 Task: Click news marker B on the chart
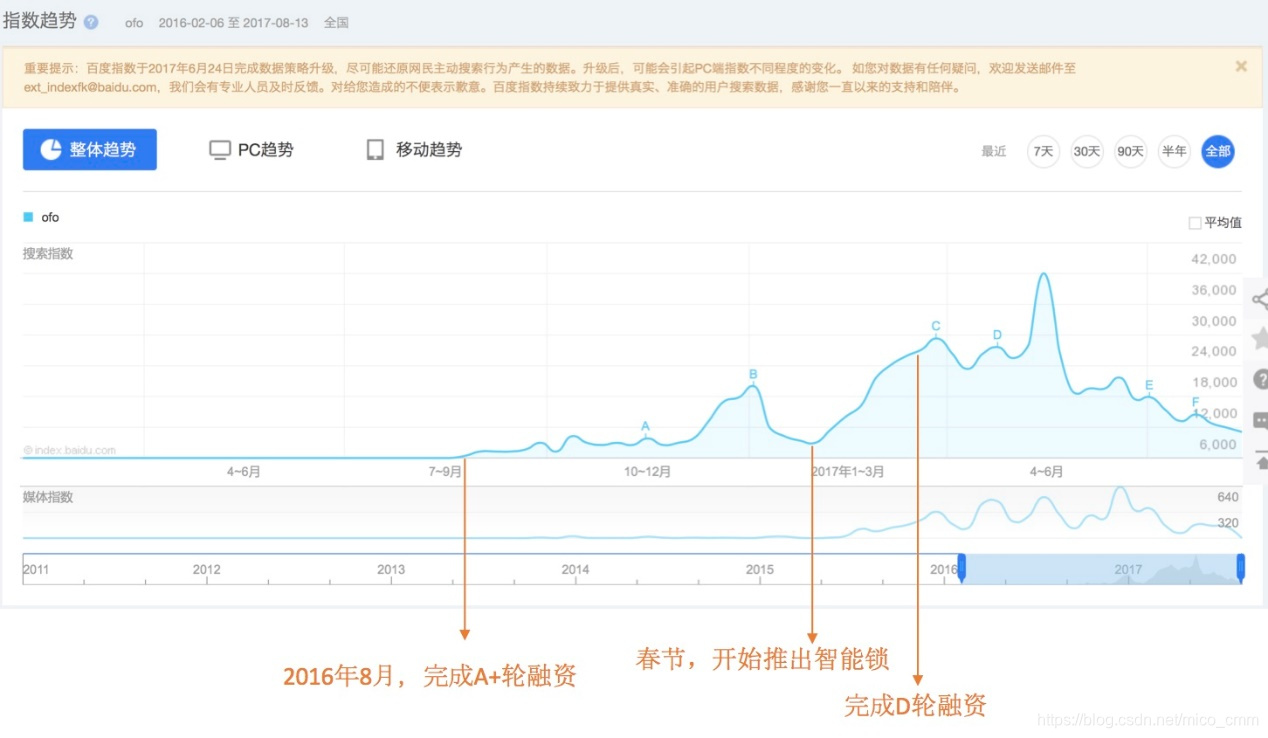point(753,375)
